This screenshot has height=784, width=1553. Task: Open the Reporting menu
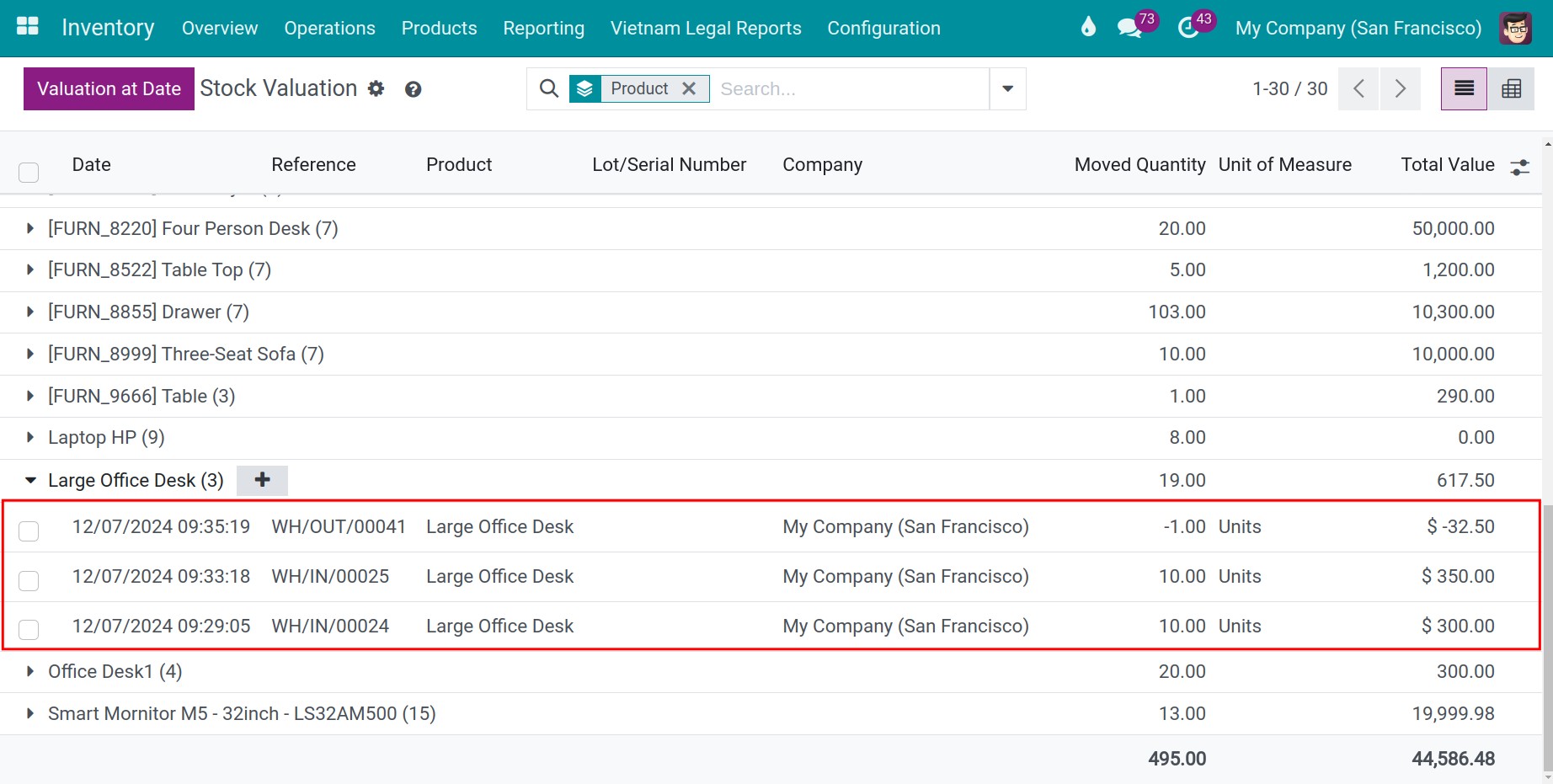click(543, 28)
